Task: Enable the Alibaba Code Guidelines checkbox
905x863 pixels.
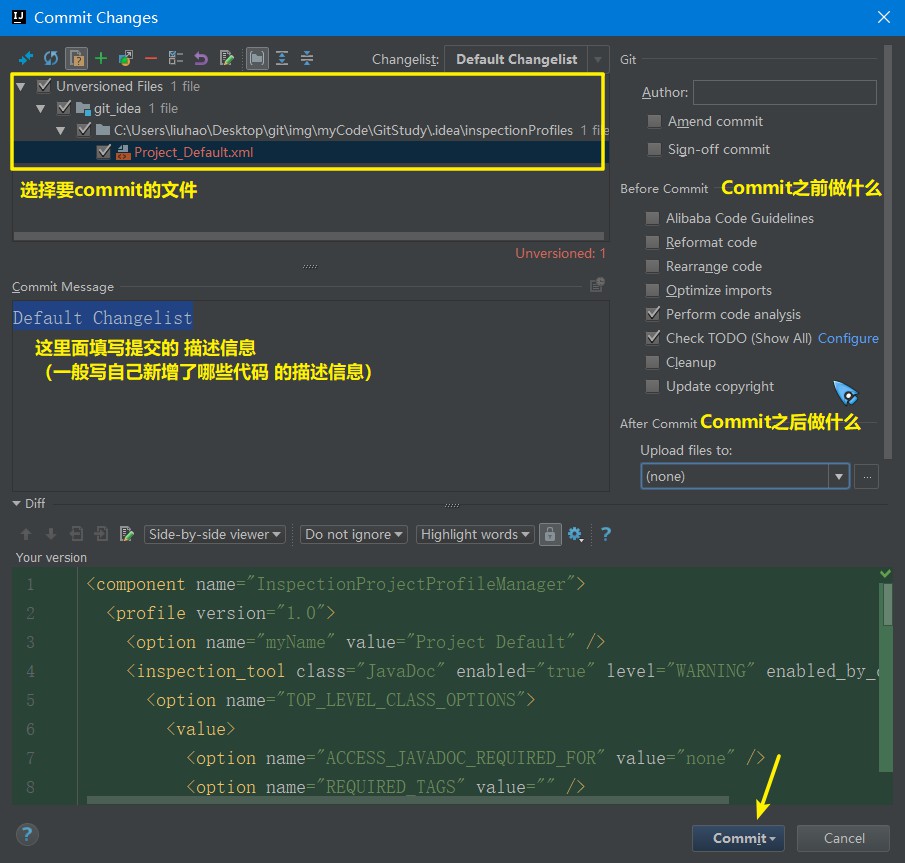Action: click(x=652, y=218)
